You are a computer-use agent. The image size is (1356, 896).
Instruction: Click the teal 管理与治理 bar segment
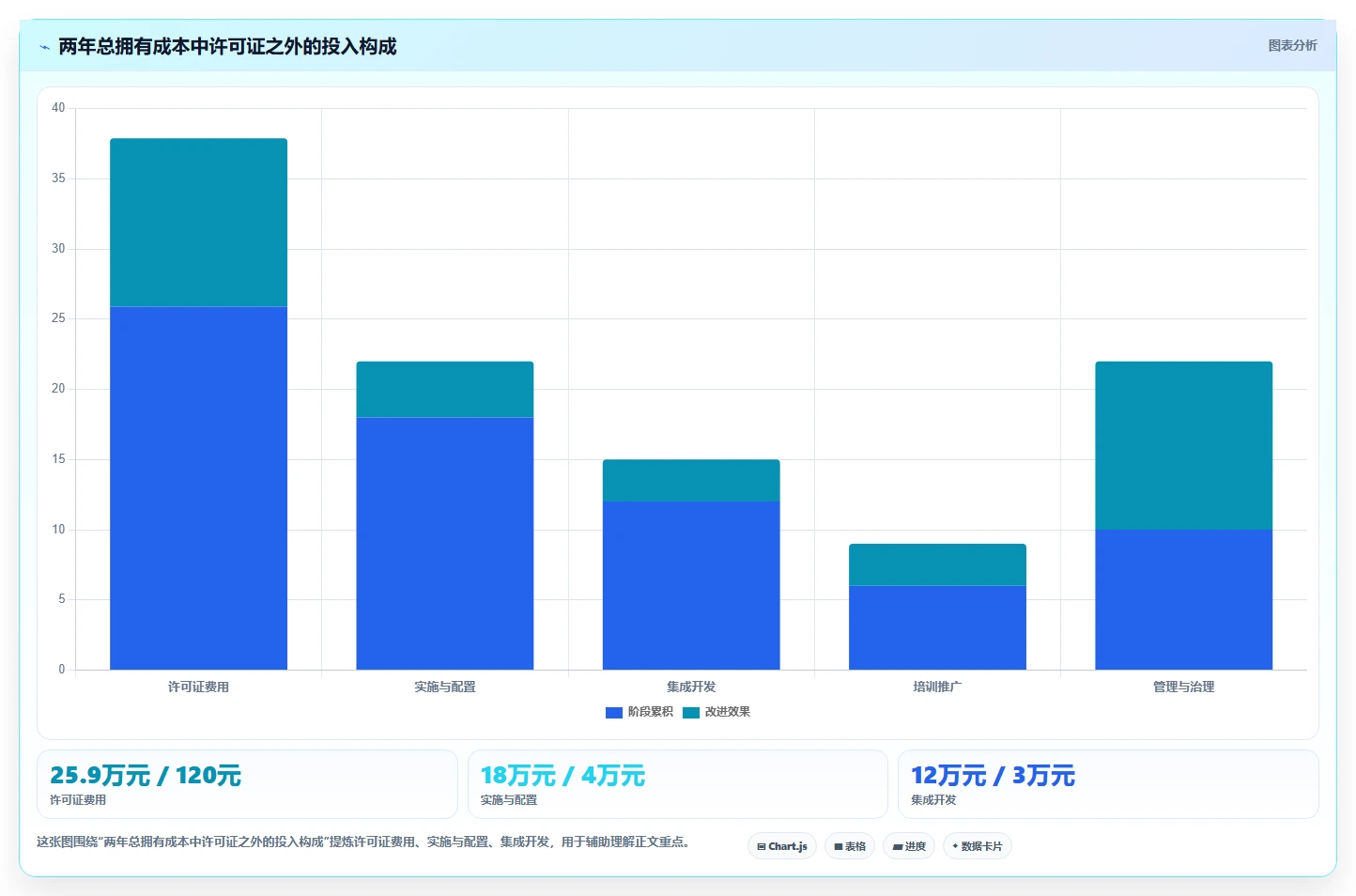(1183, 446)
